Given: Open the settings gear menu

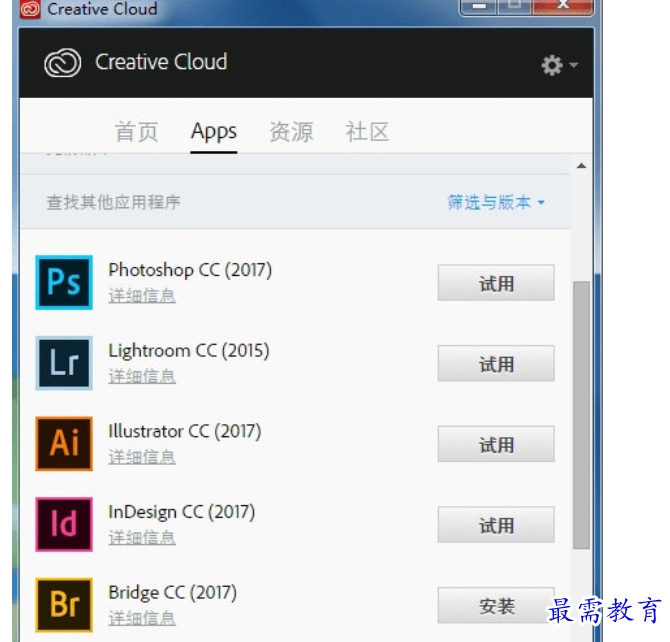Looking at the screenshot, I should pos(559,65).
